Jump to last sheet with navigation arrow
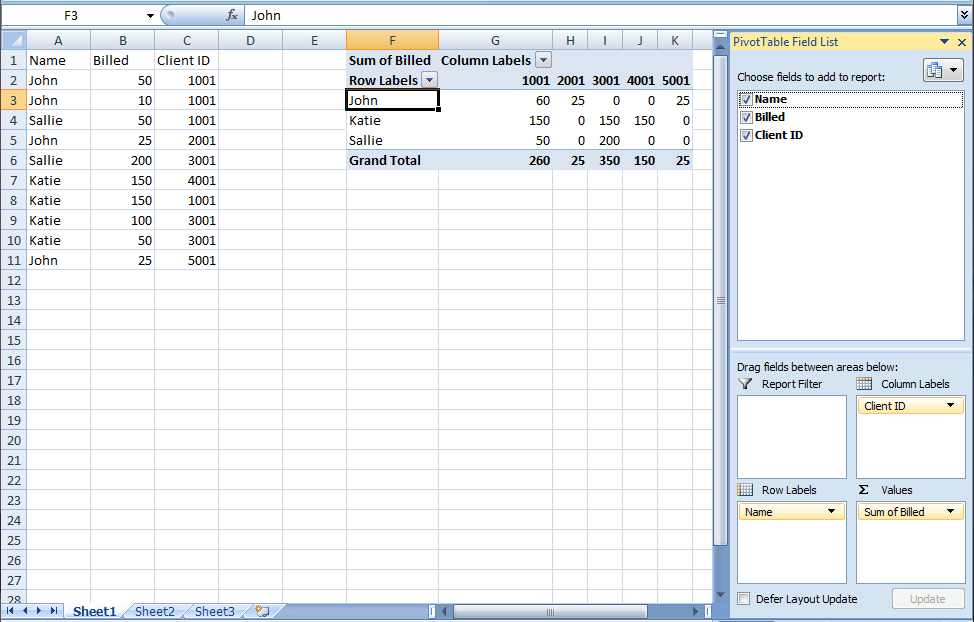Viewport: 974px width, 622px height. 53,611
